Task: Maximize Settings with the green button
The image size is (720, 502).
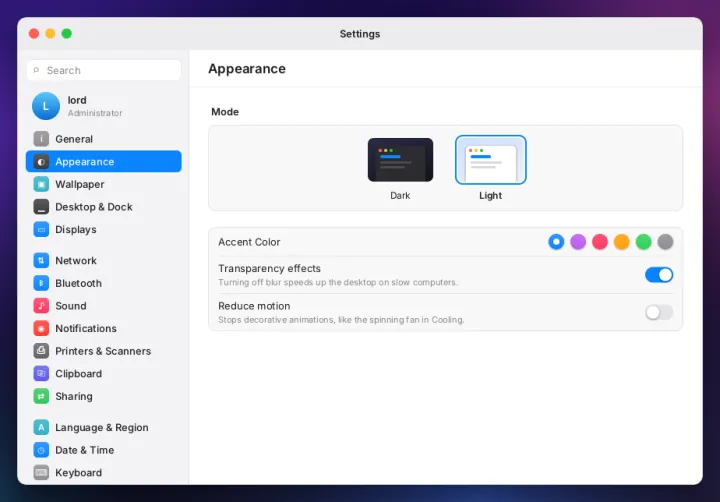Action: [x=67, y=34]
